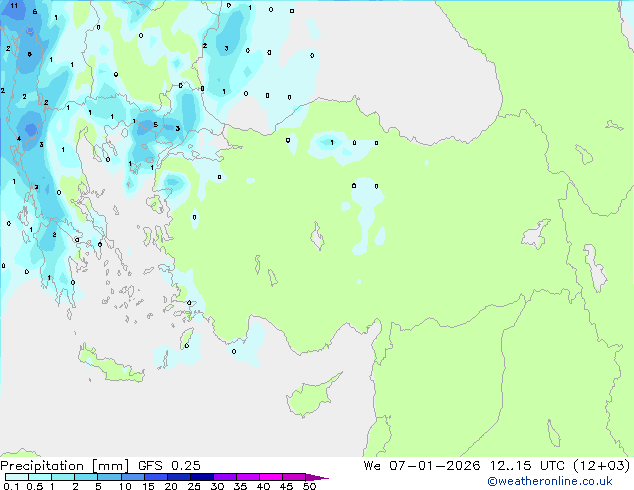The width and height of the screenshot is (634, 490).
Task: Click the 20–25 mm legend color swatch
Action: click(x=179, y=477)
